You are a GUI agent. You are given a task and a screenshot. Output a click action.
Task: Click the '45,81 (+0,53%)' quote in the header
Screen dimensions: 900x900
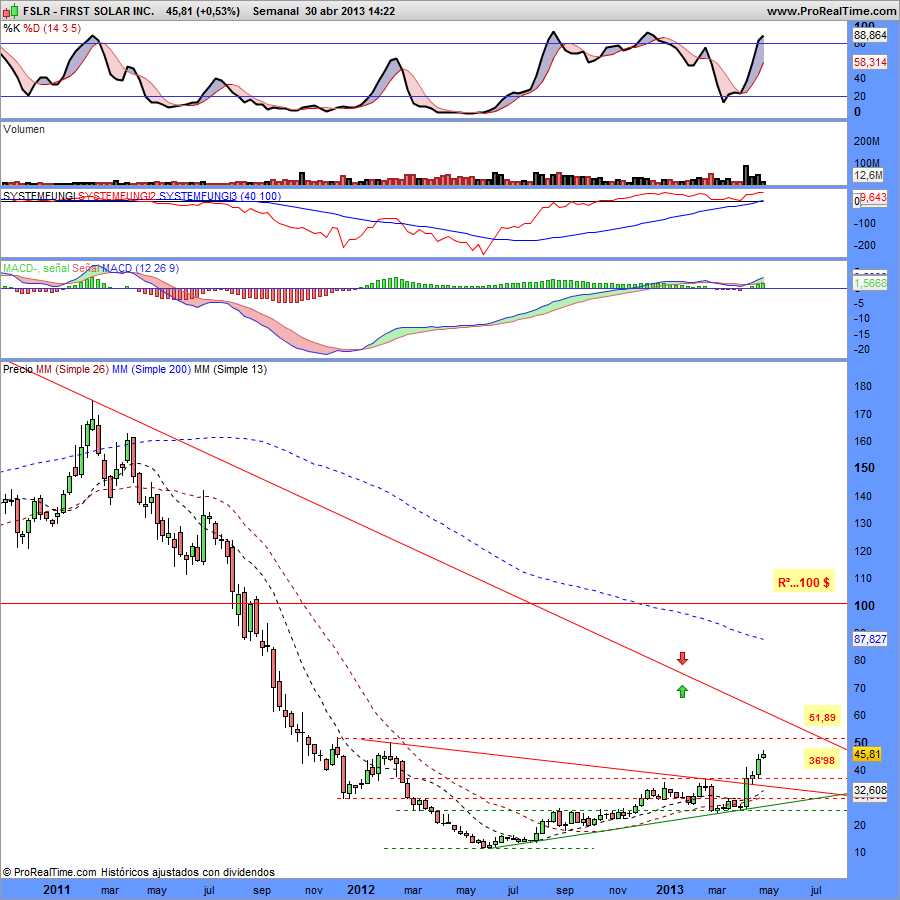click(x=203, y=11)
